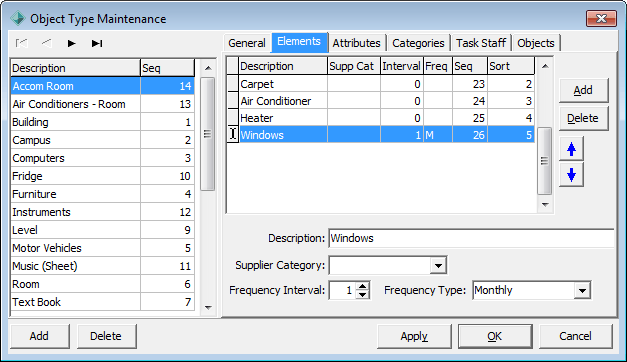This screenshot has height=362, width=627.
Task: Cancel the dialog
Action: point(575,336)
